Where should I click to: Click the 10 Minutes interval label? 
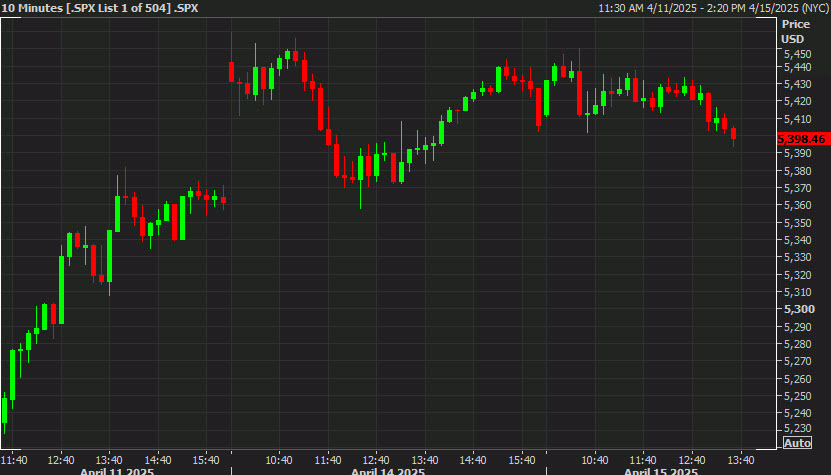coord(31,8)
